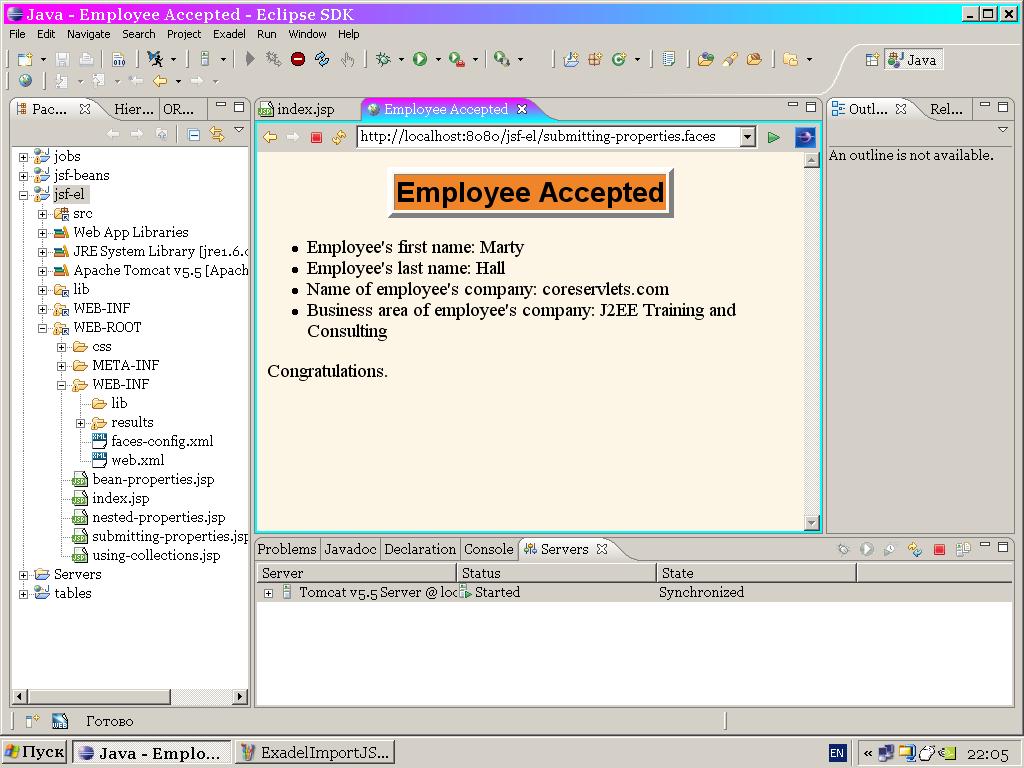Click the green Go arrow next to URL
Screen dimensions: 1024x768
pos(774,137)
